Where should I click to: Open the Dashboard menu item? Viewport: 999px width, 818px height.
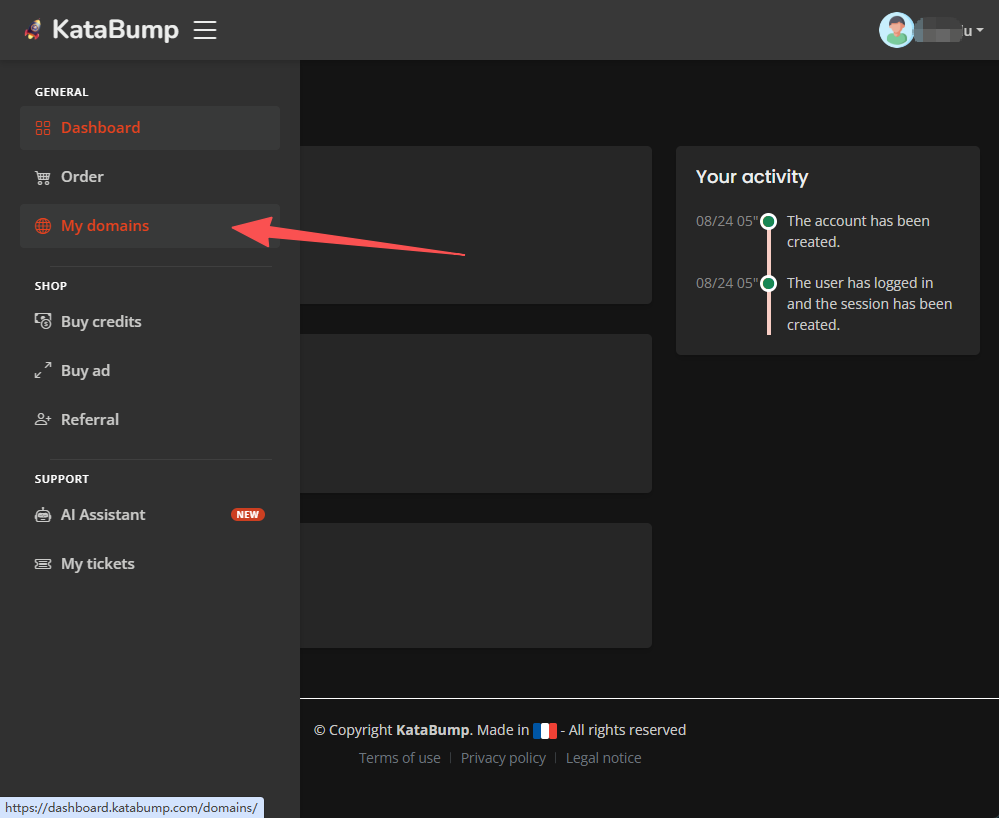tap(150, 128)
